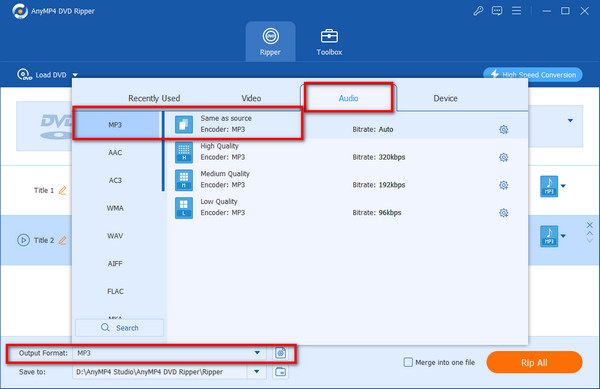Click the AnyMP4 DVD Ripper logo
This screenshot has width=600, height=389.
point(20,11)
